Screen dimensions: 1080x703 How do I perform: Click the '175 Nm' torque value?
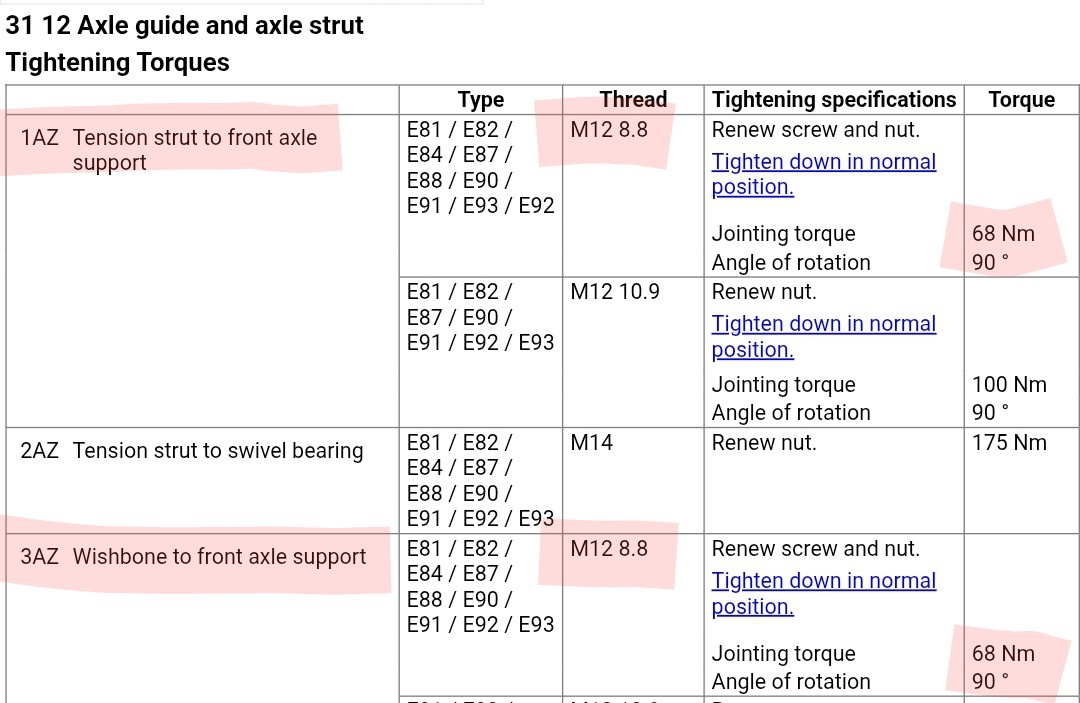(x=1009, y=442)
